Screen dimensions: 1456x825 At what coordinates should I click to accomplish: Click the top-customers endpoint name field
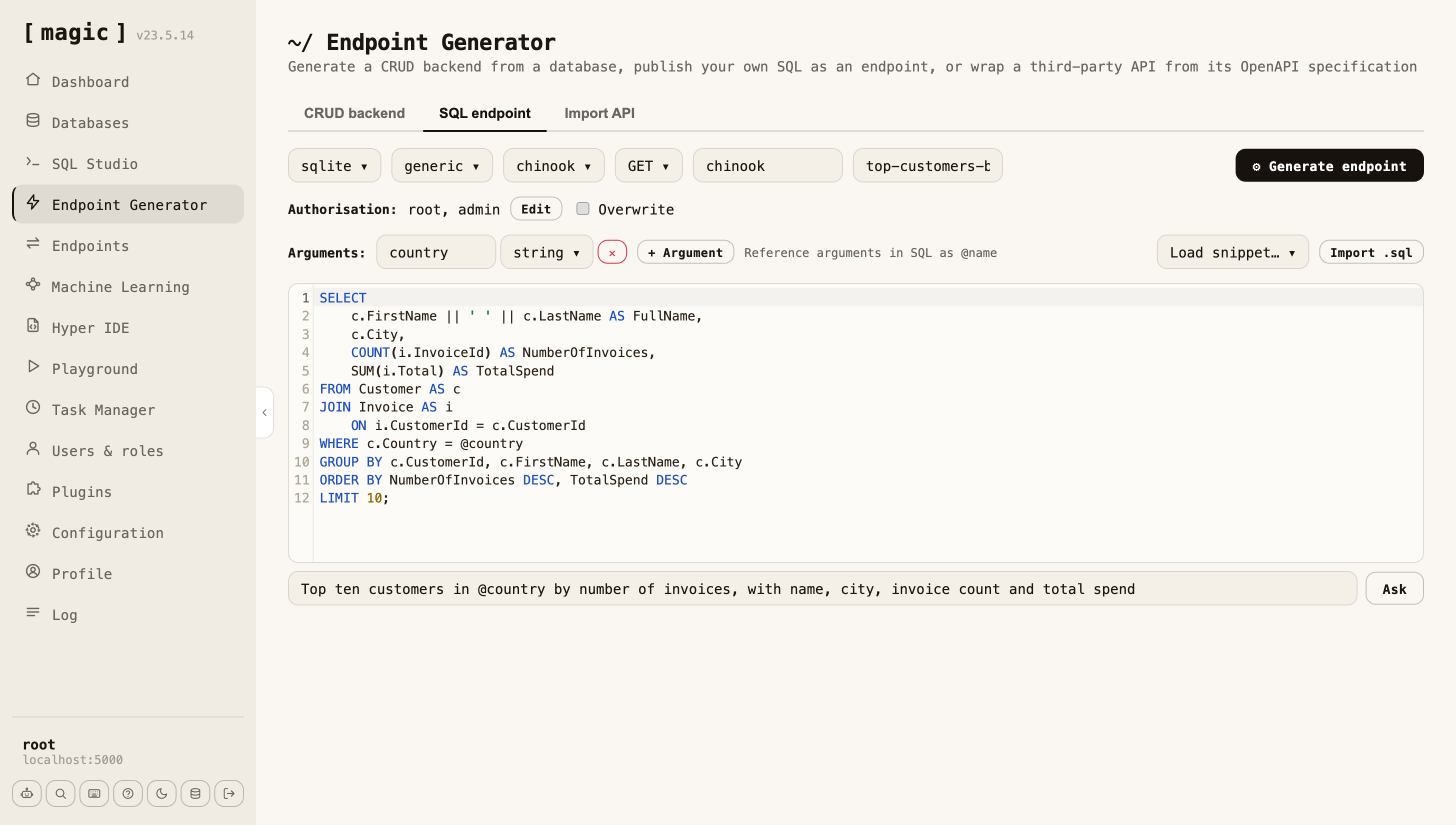(927, 165)
